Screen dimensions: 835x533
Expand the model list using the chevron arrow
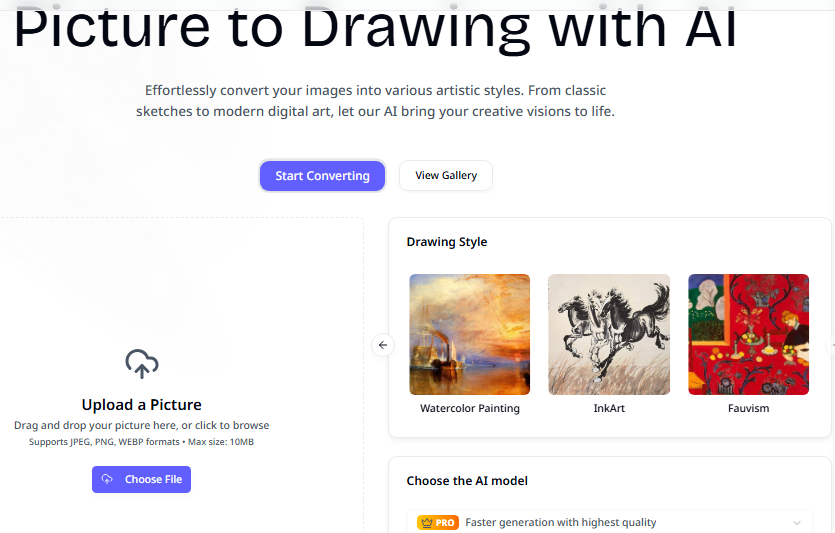797,522
